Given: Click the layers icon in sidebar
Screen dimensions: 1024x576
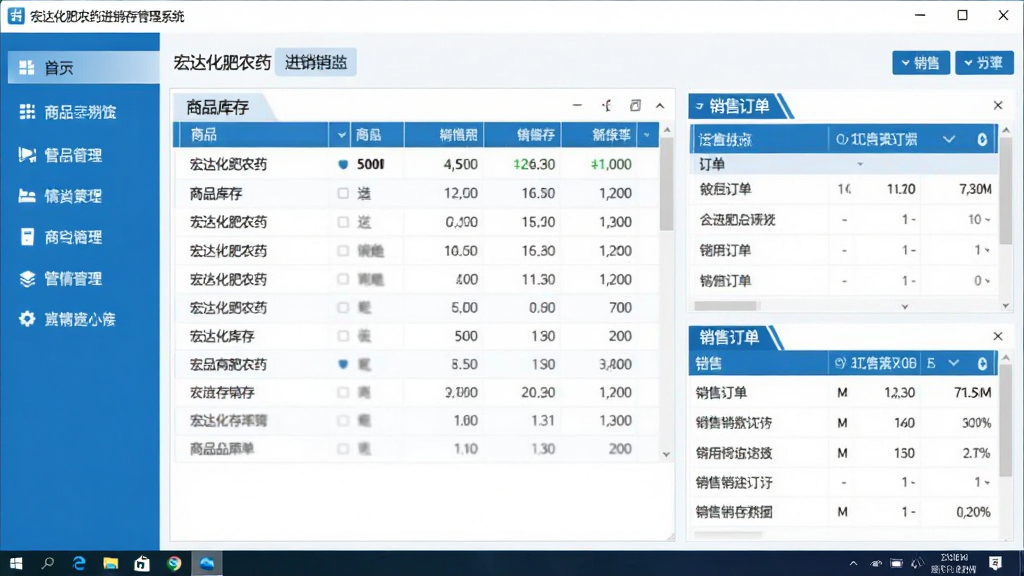Looking at the screenshot, I should pos(27,279).
